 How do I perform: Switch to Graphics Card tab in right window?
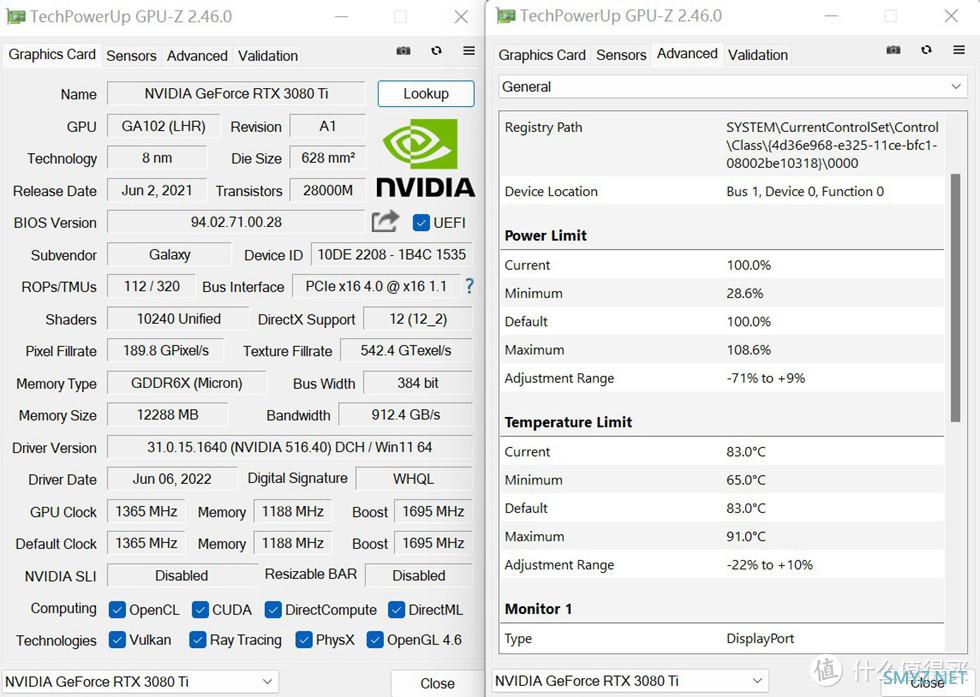tap(542, 55)
